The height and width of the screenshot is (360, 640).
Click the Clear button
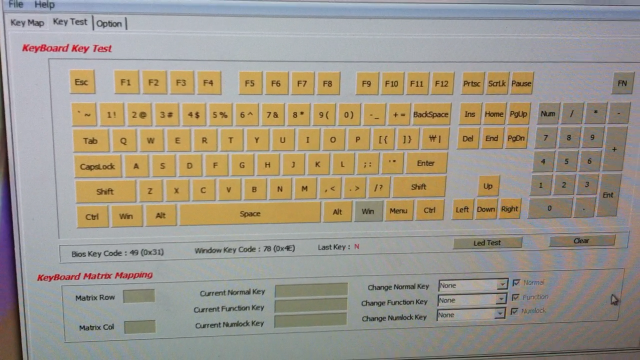(x=582, y=241)
